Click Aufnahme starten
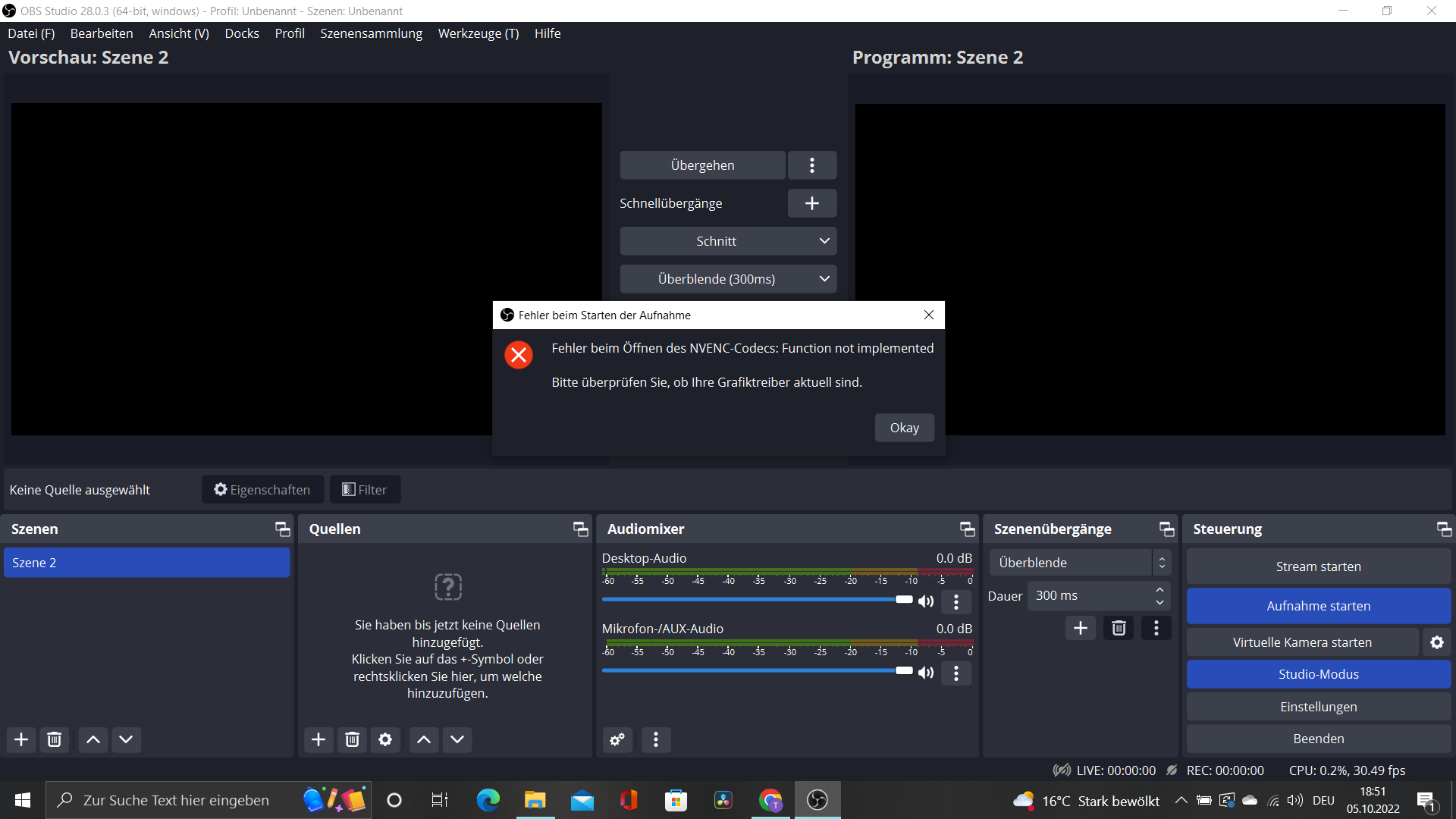 [1319, 606]
